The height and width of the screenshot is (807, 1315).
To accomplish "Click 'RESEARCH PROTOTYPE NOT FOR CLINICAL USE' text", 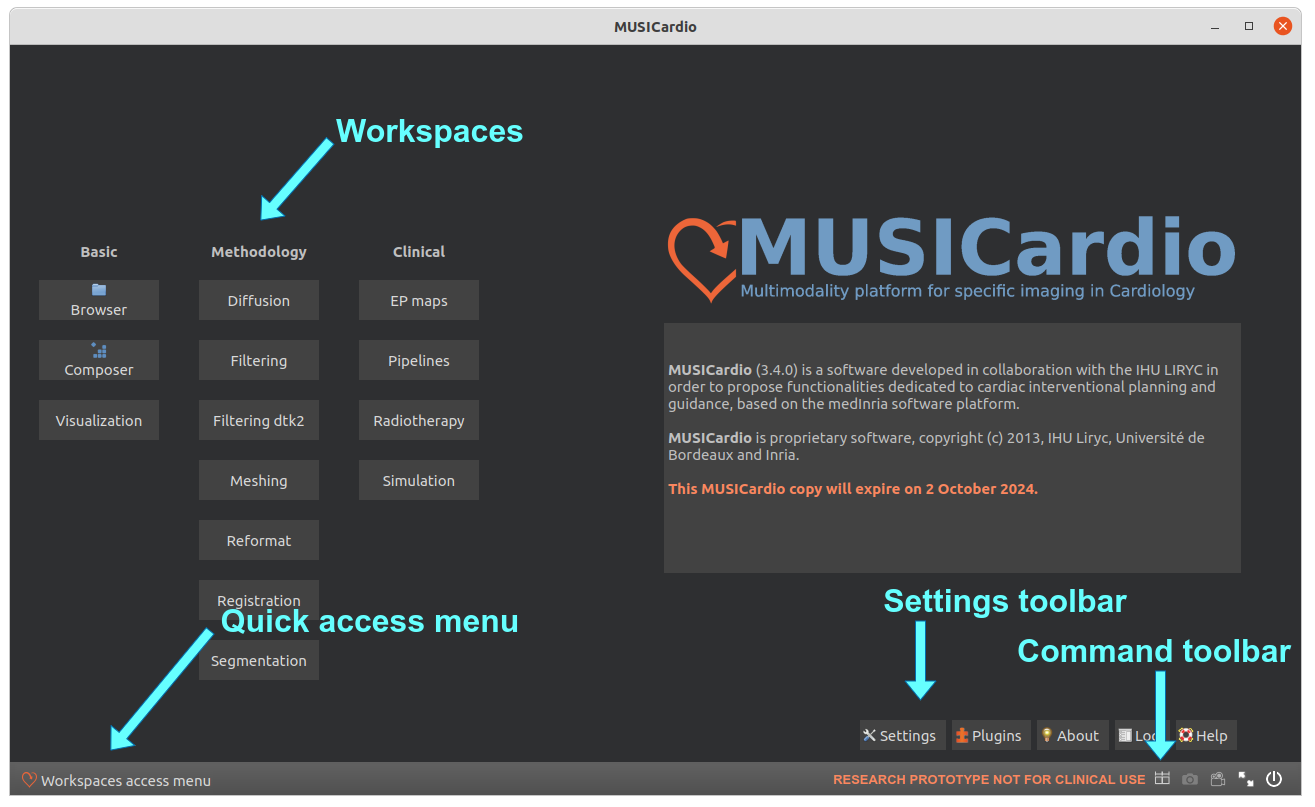I will point(989,780).
